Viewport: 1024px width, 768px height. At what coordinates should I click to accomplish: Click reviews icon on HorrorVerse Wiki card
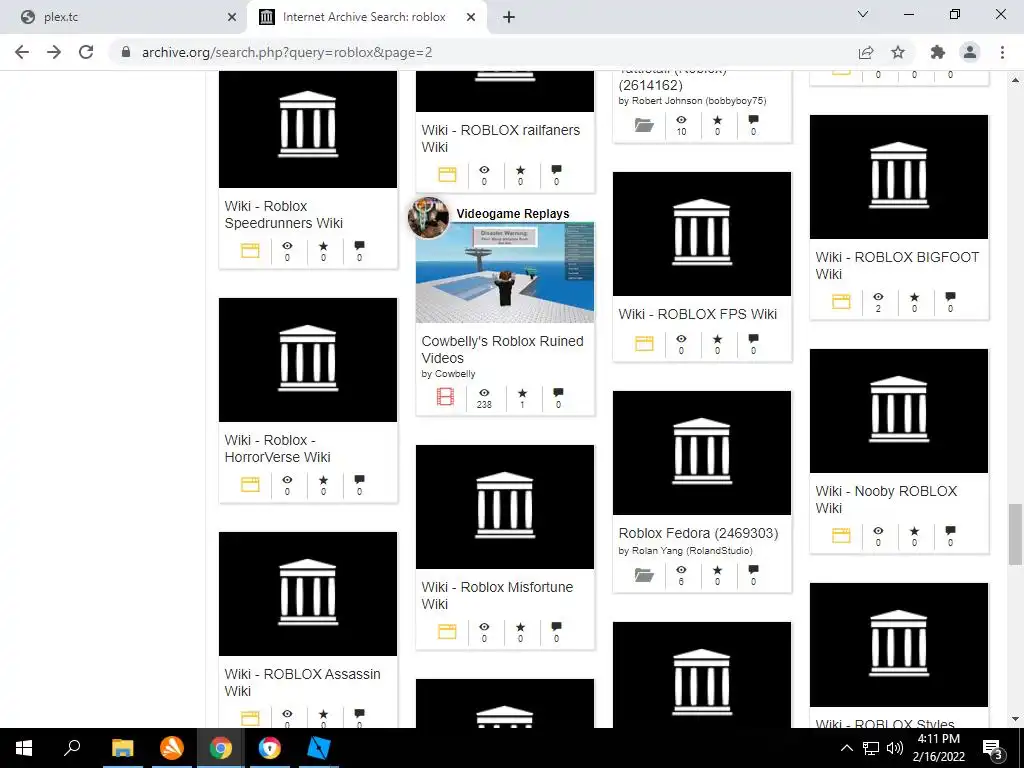(359, 480)
